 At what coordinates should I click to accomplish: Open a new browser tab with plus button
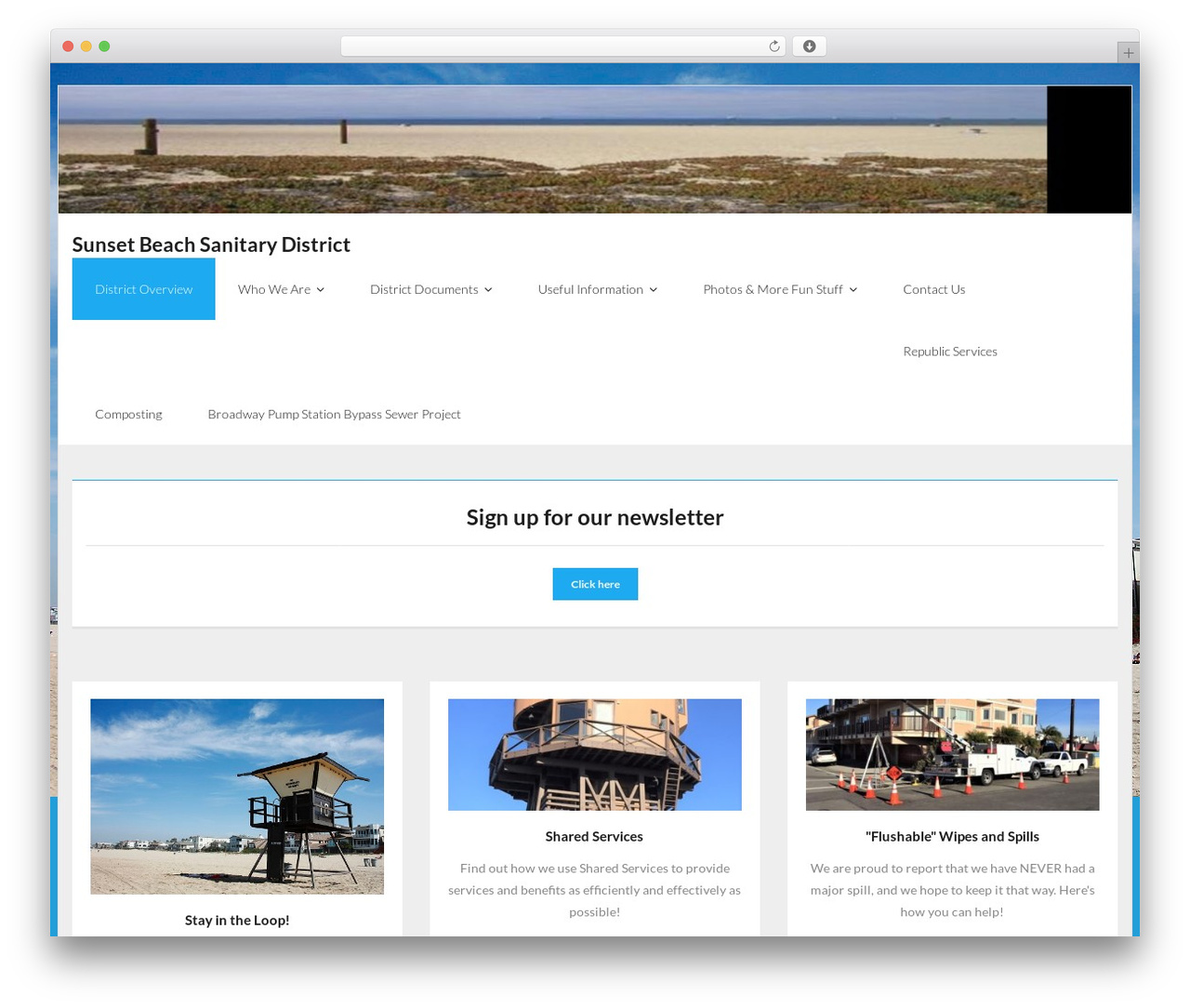1128,53
